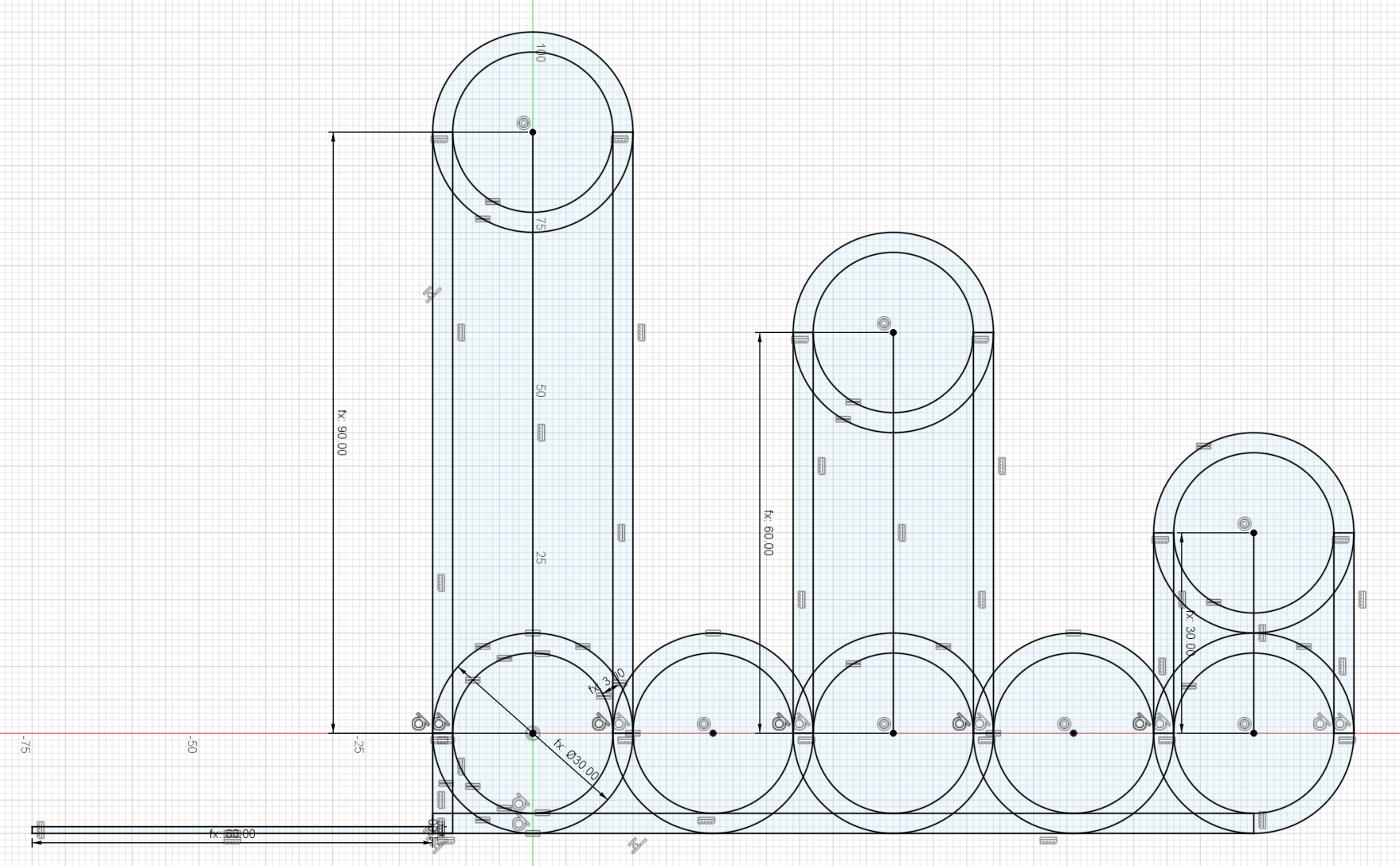Select perpendicular icon on tall slot's left edge

[432, 295]
